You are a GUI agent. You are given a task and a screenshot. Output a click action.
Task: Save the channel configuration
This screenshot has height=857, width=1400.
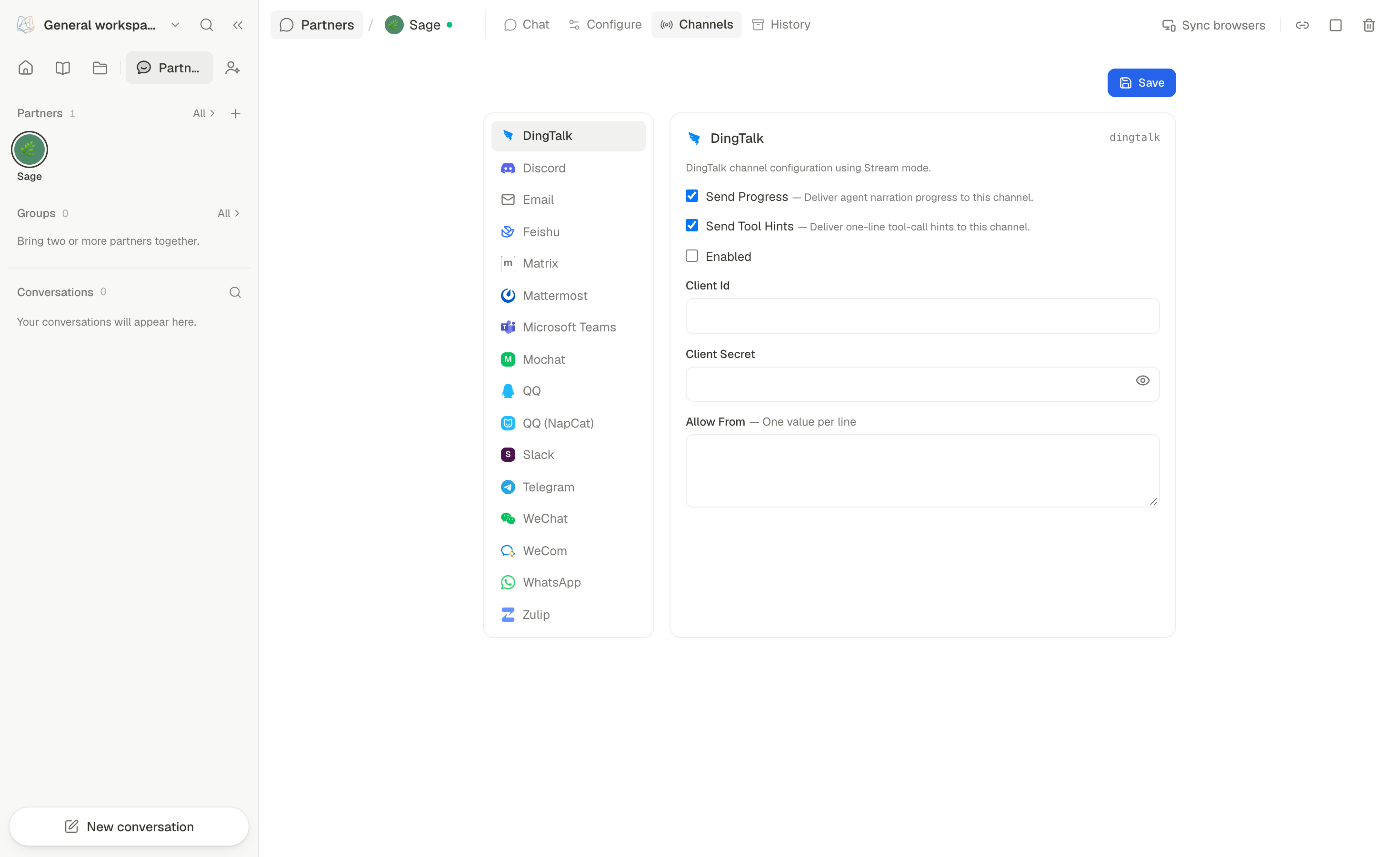1141,83
